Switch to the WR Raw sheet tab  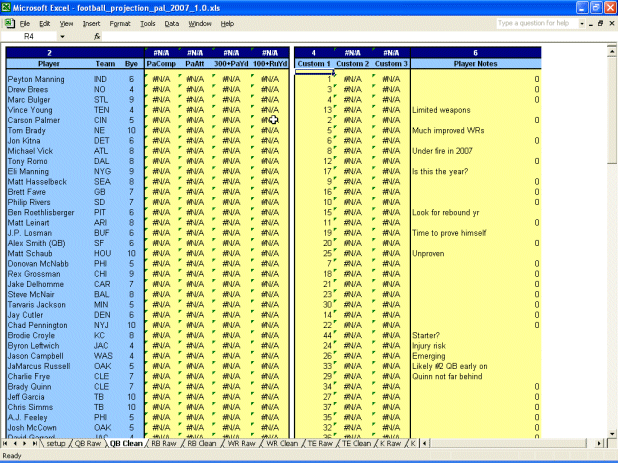[241, 443]
